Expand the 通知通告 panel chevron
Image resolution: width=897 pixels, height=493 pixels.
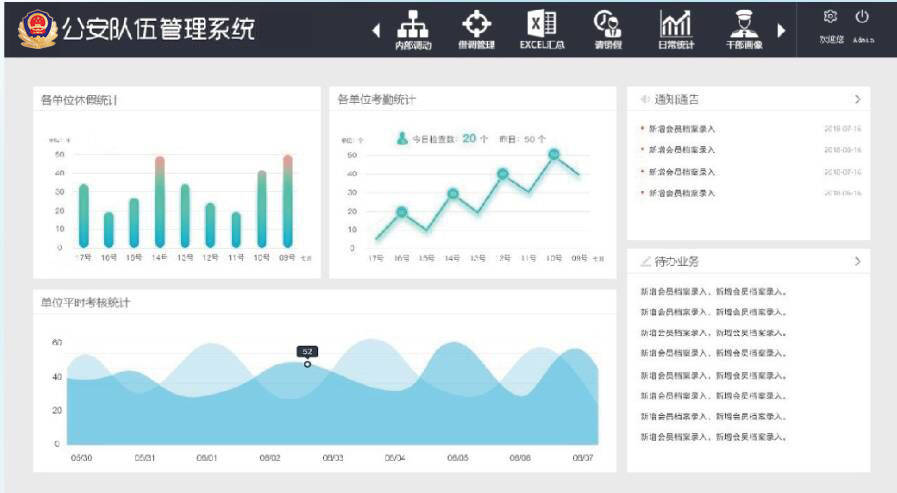[x=857, y=99]
